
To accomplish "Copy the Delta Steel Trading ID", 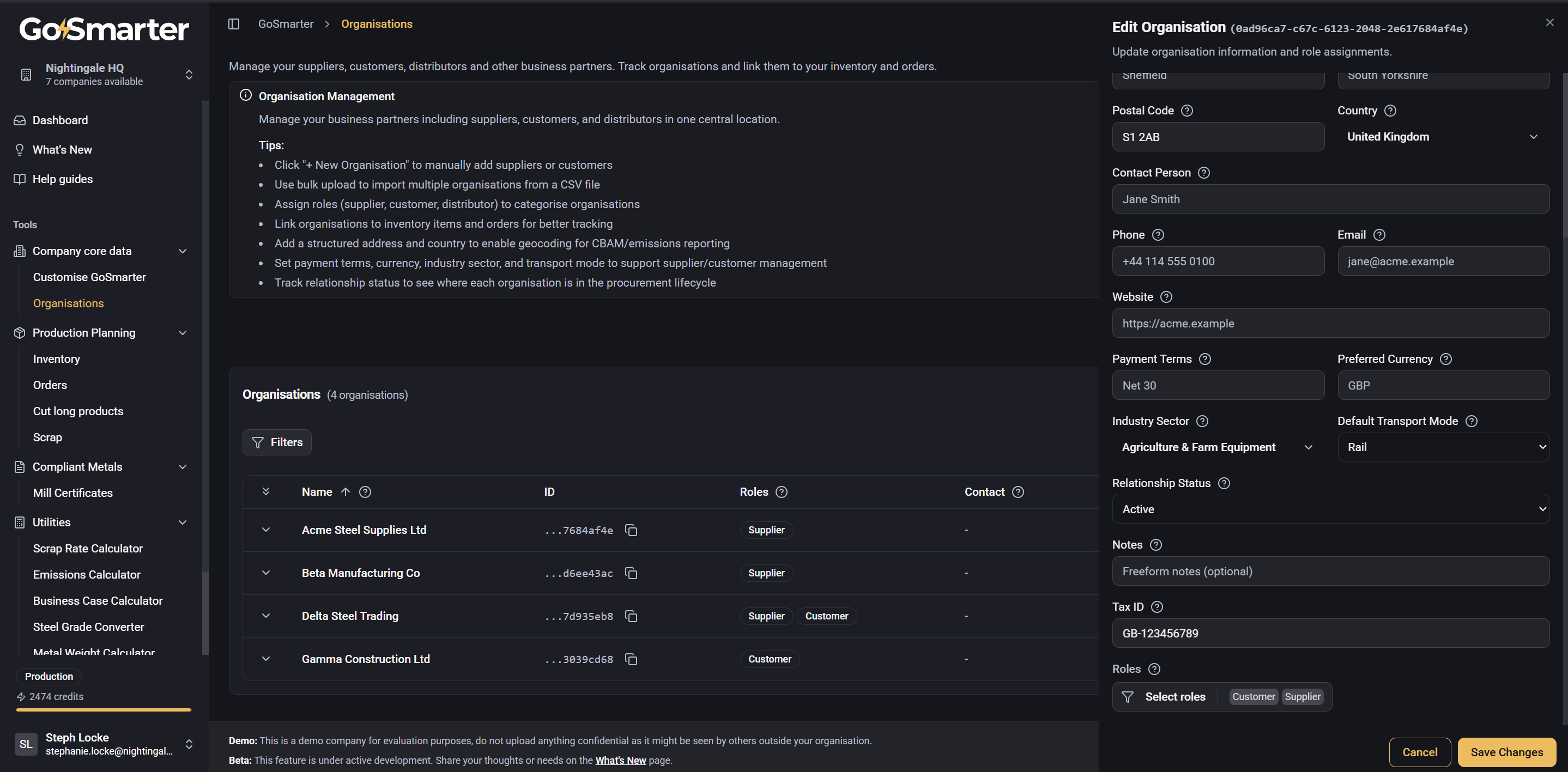I will pos(631,616).
